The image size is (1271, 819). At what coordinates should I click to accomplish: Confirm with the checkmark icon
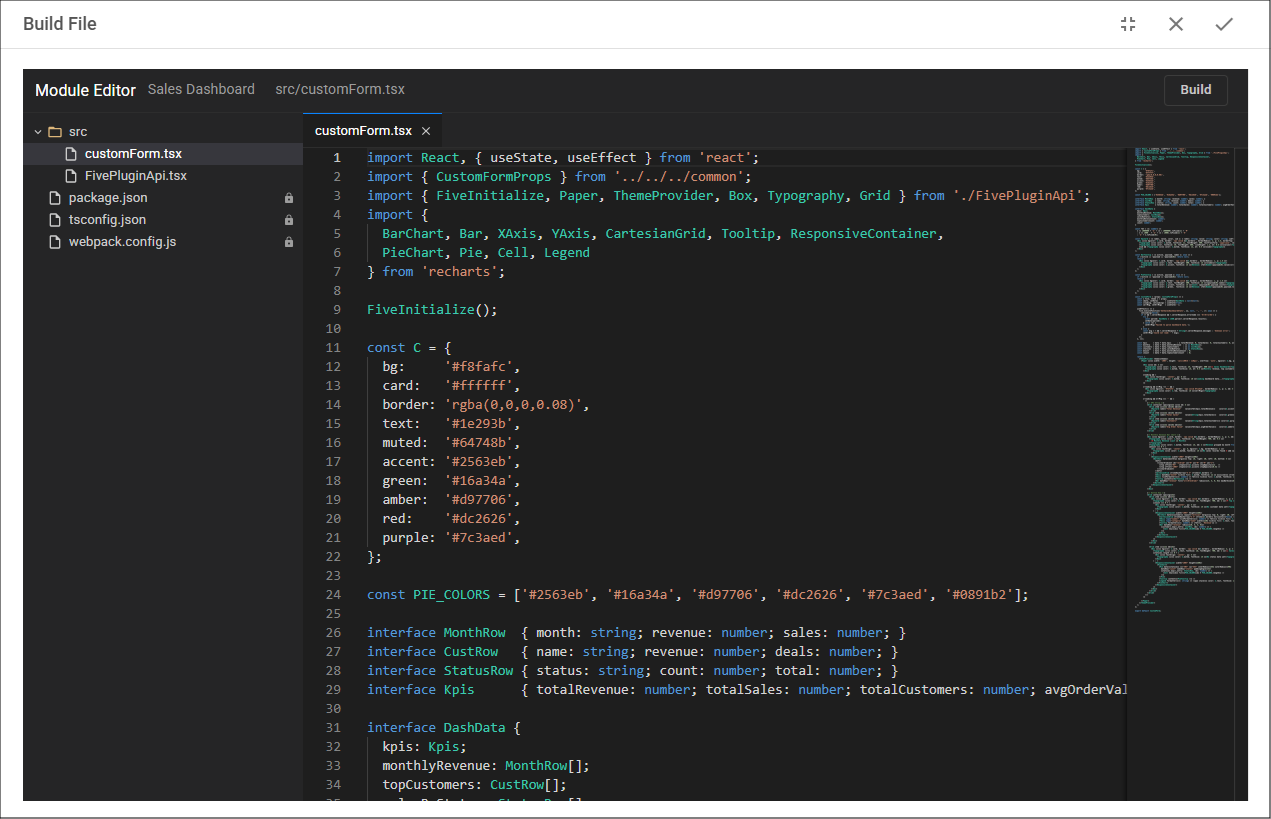point(1224,24)
